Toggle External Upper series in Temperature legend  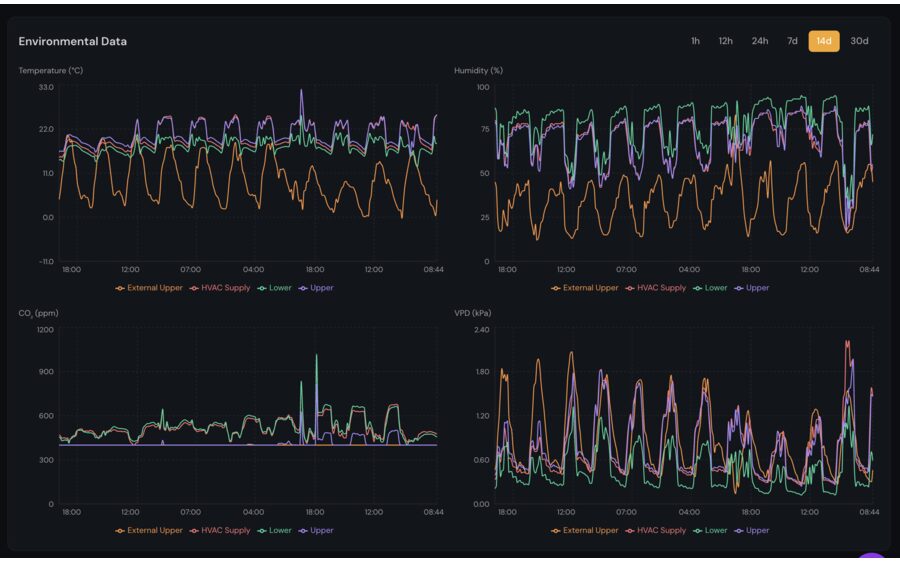(x=150, y=288)
